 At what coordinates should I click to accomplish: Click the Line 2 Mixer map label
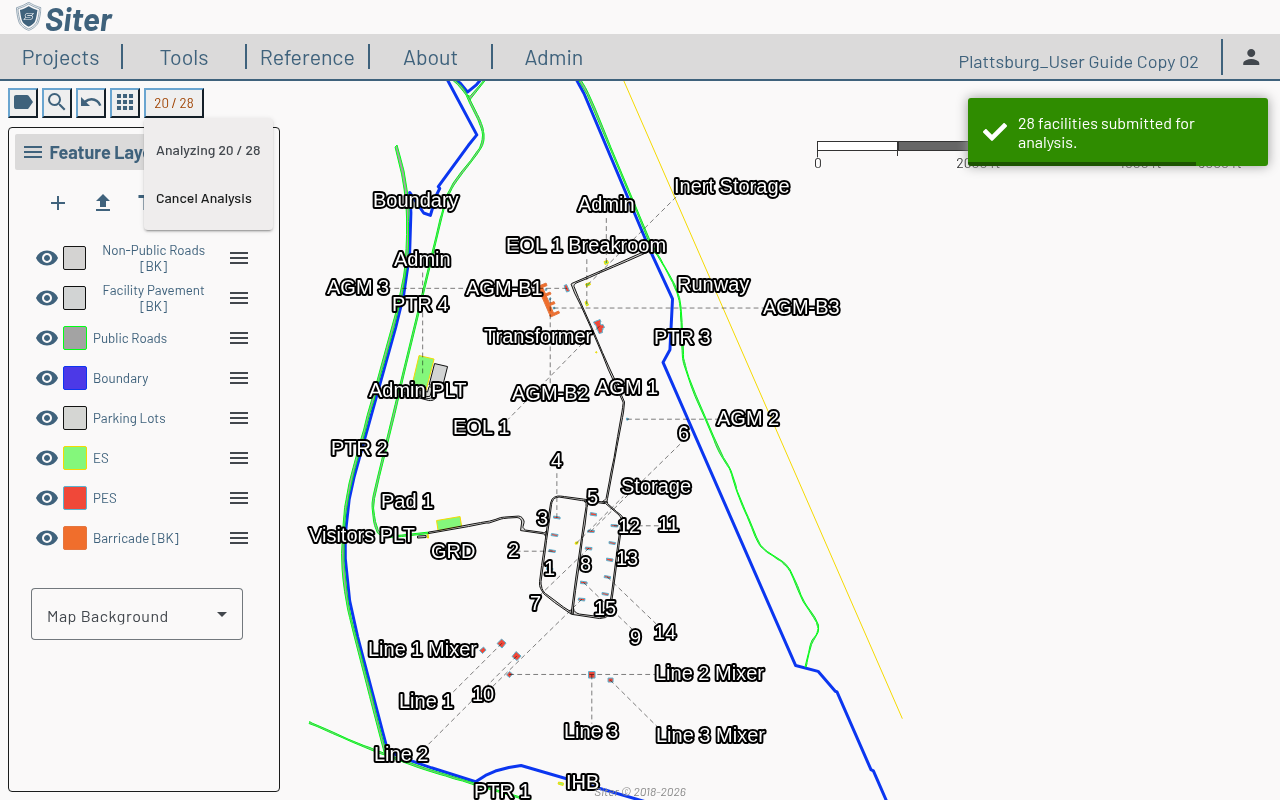(710, 673)
